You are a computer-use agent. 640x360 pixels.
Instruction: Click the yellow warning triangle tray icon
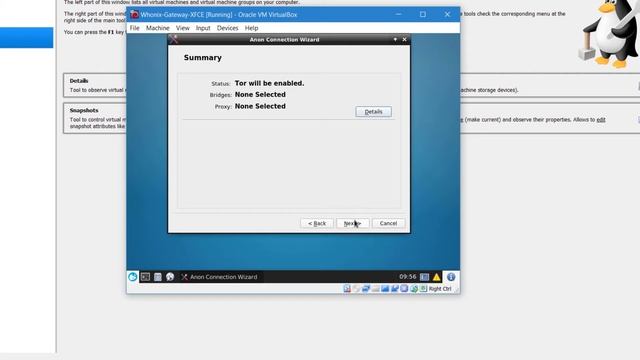click(436, 277)
